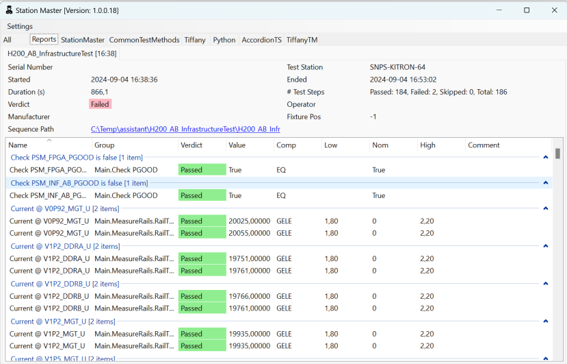Click the Station Master app icon
The width and height of the screenshot is (567, 364).
pos(9,10)
